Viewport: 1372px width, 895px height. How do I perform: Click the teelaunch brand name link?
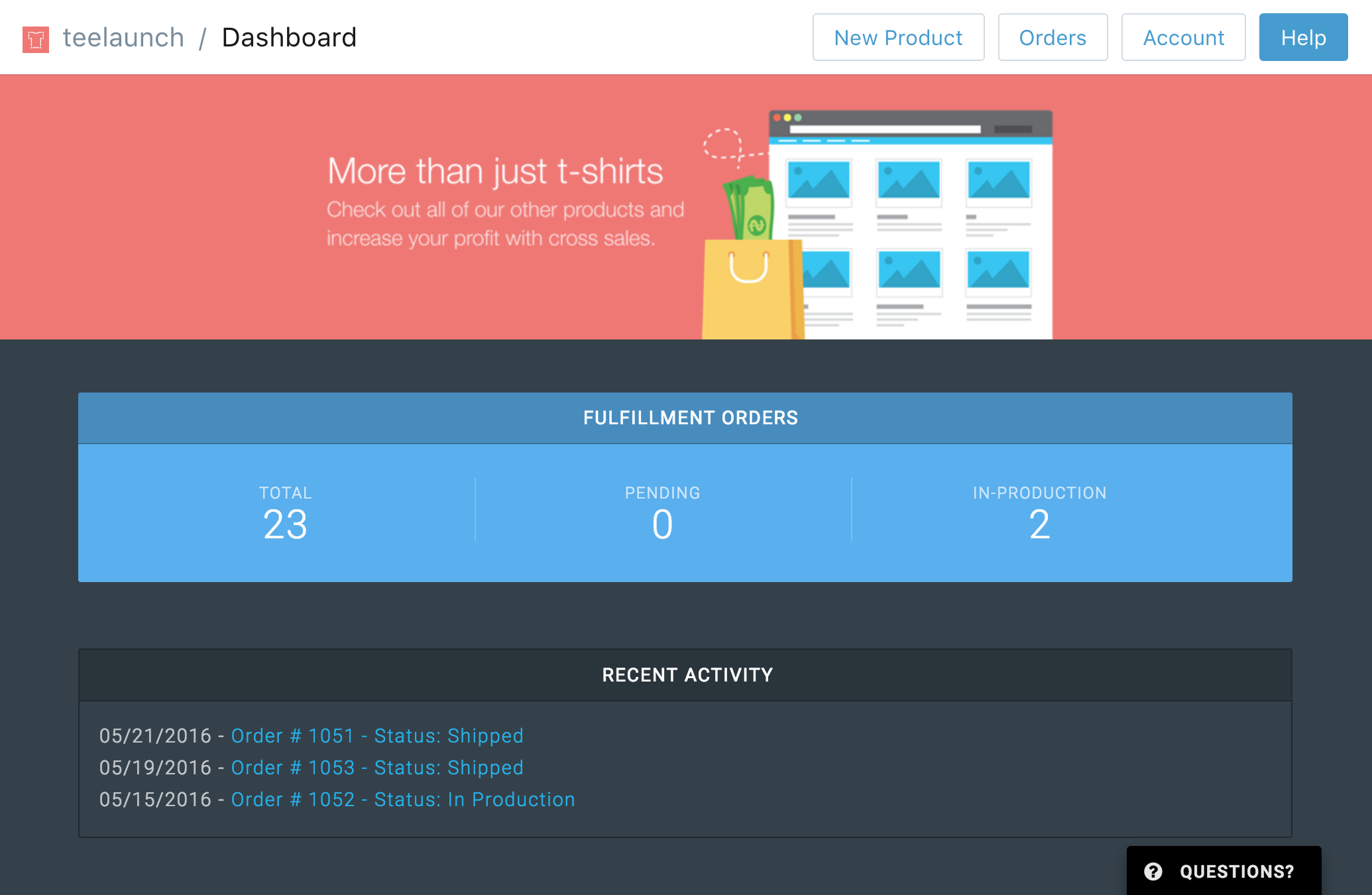coord(123,38)
